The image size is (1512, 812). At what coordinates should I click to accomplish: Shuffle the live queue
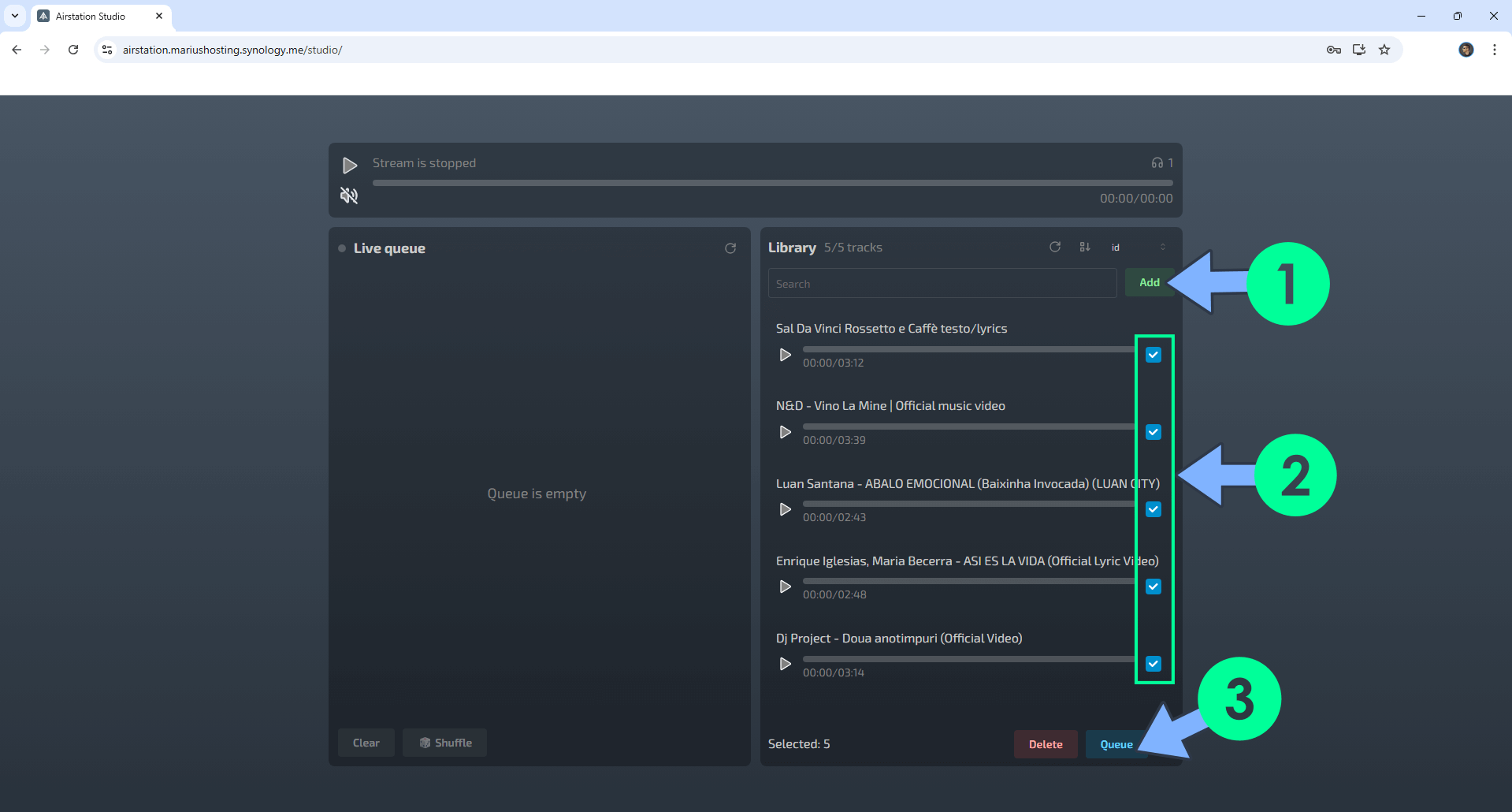(445, 743)
